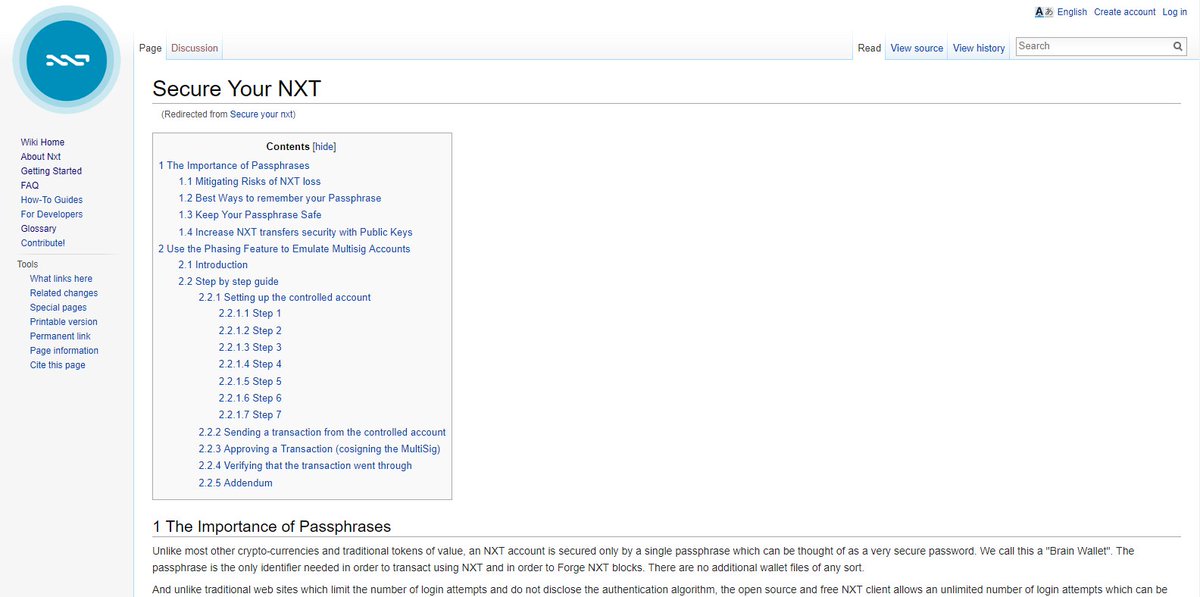
Task: Click What links here tool
Action: pos(61,279)
